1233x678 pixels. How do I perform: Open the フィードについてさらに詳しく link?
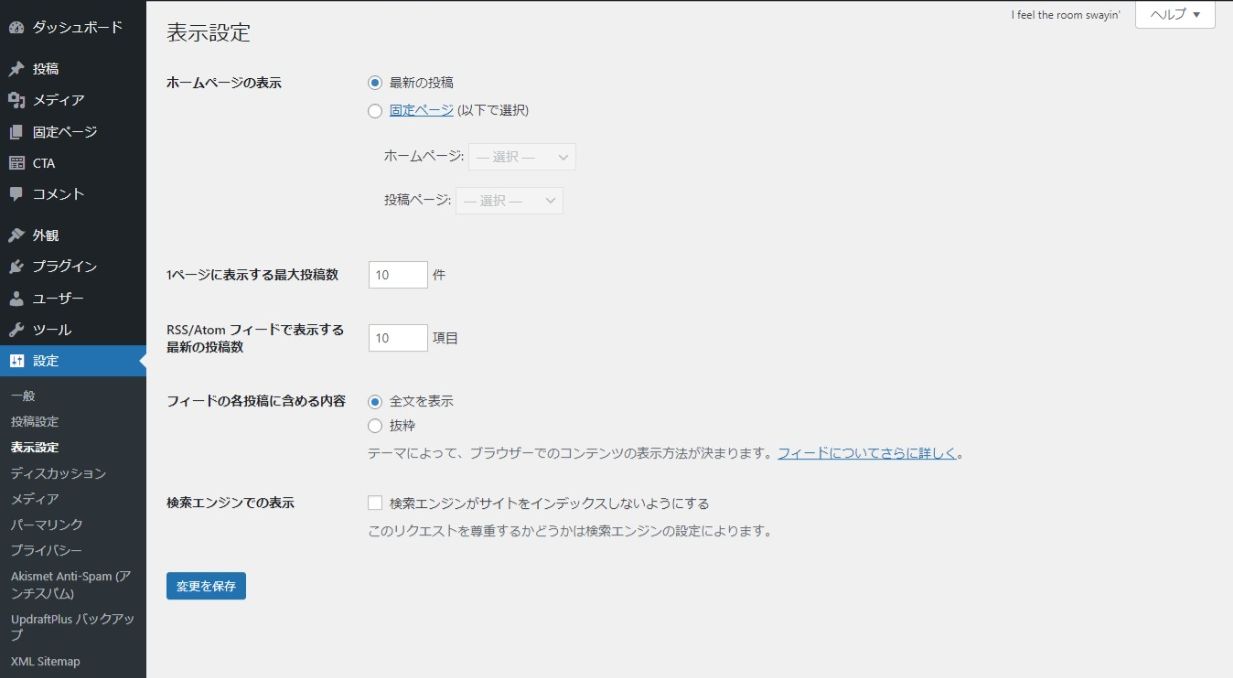[867, 453]
